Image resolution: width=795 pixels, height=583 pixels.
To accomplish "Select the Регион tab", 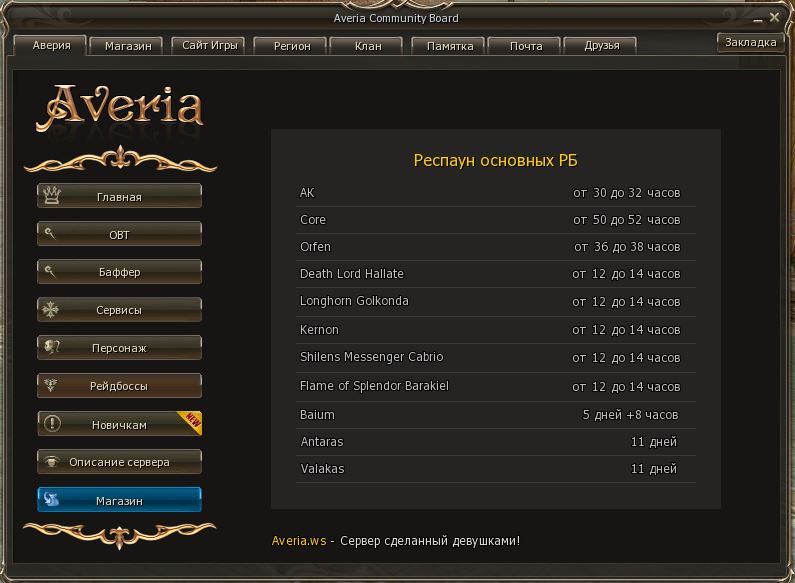I will click(x=291, y=46).
